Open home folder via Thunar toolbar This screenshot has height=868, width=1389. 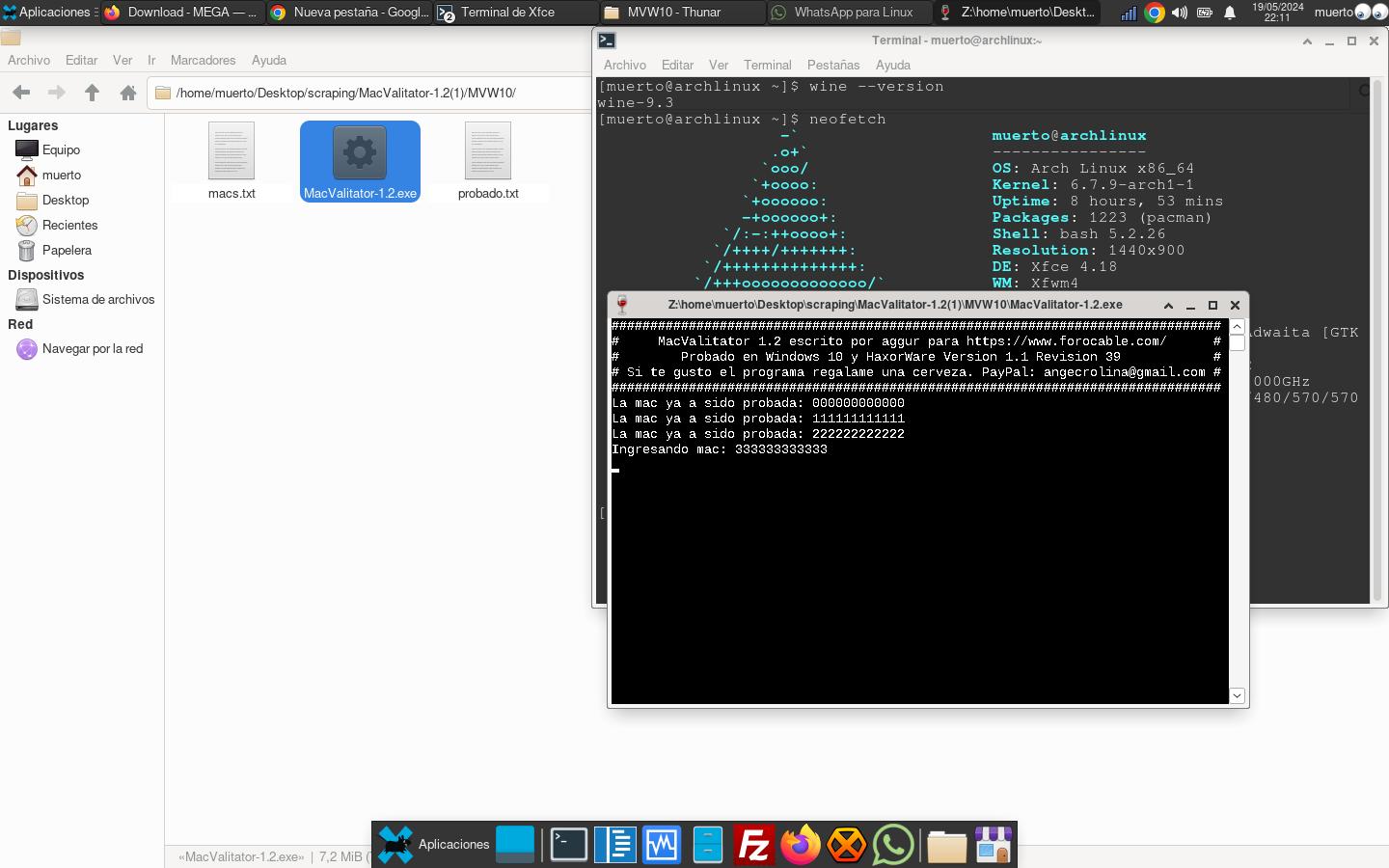[x=128, y=93]
